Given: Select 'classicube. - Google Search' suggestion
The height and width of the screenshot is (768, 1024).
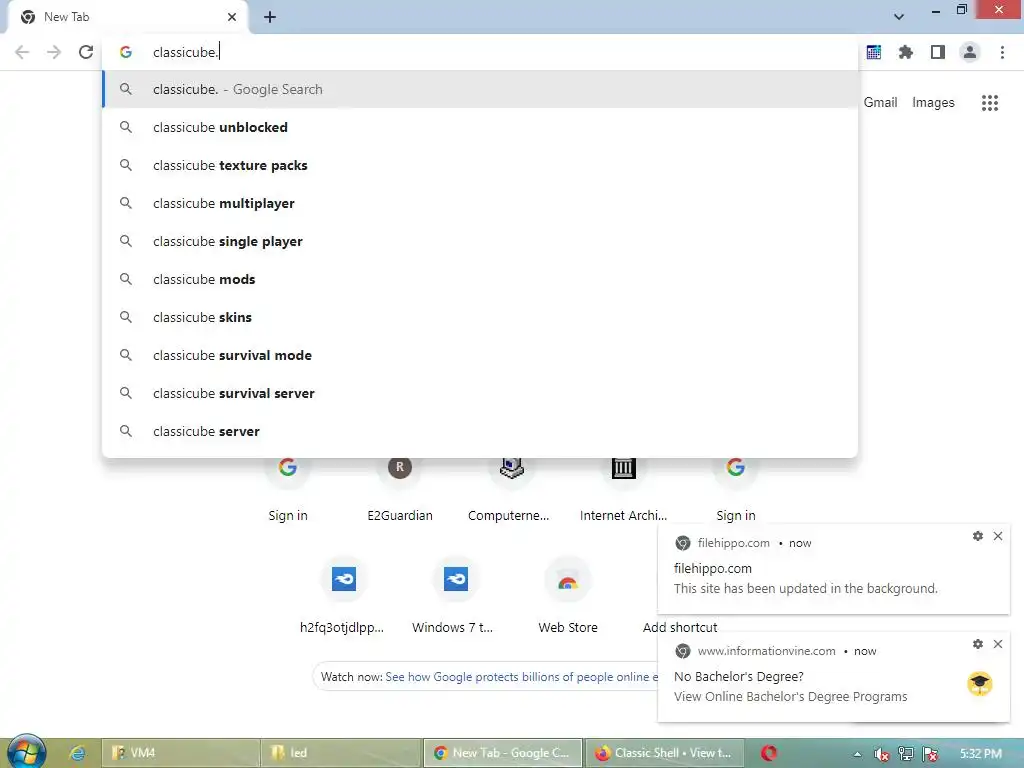Looking at the screenshot, I should click(480, 89).
